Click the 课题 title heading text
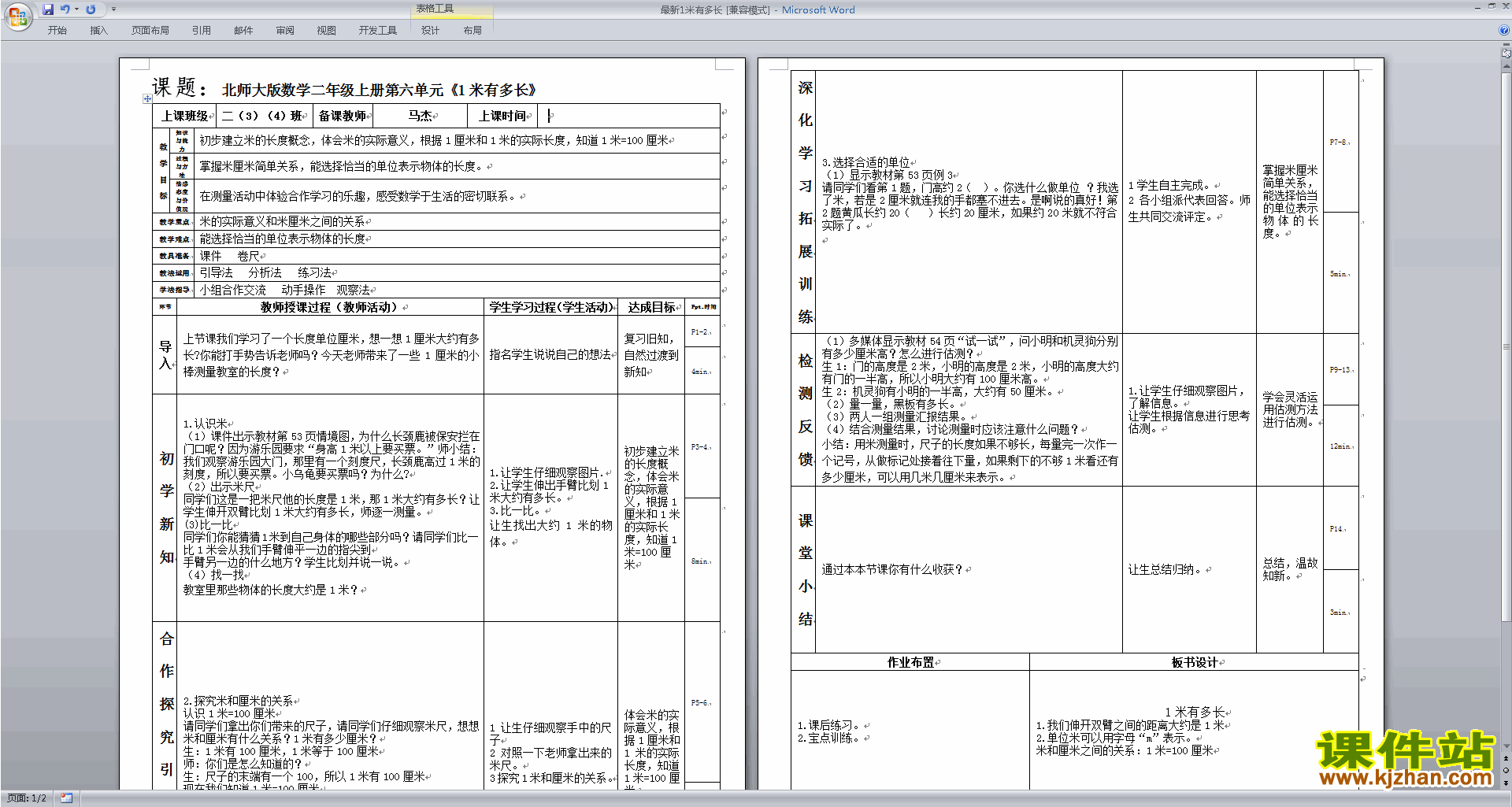Image resolution: width=1512 pixels, height=807 pixels. pos(179,87)
